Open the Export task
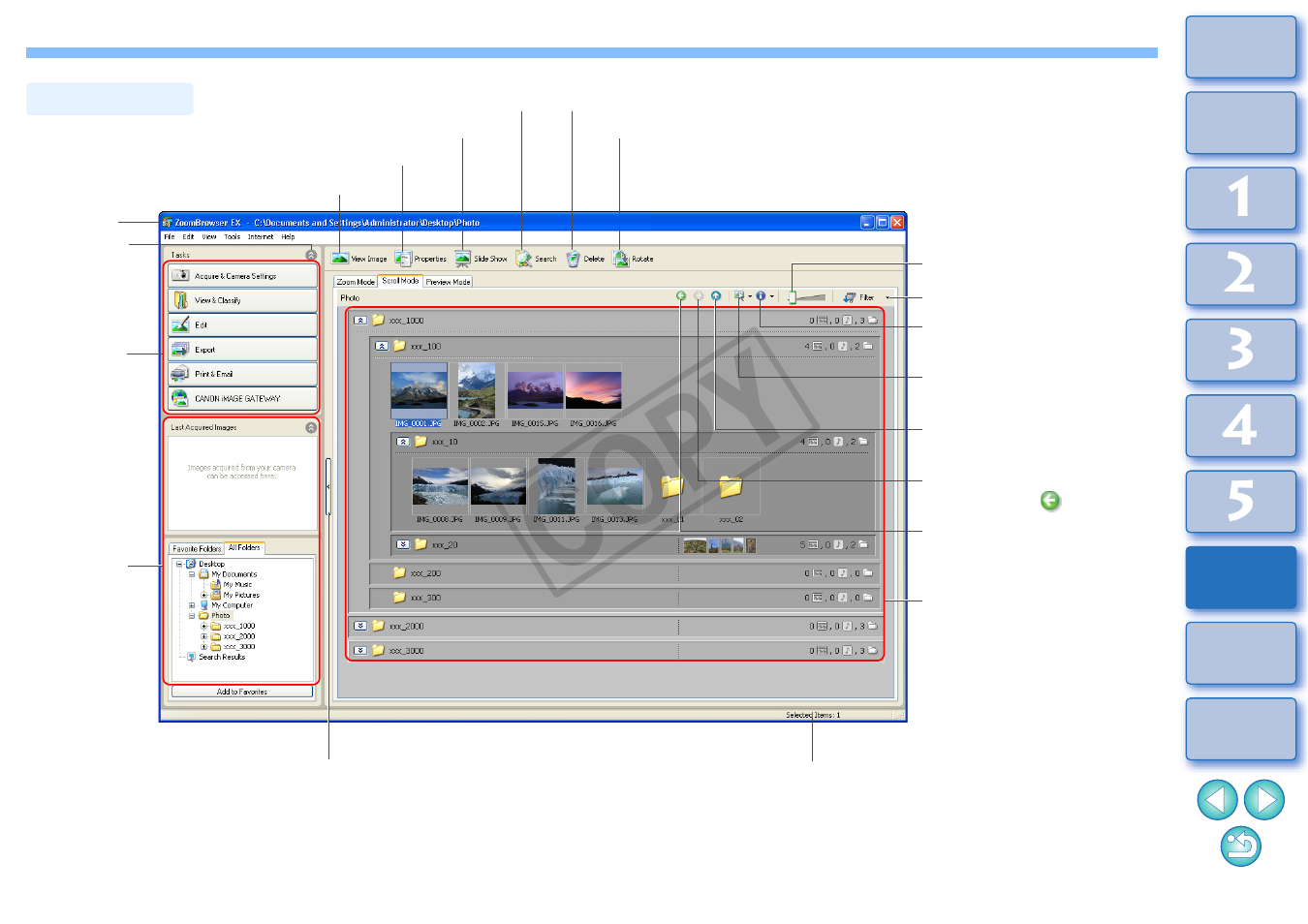Viewport: 1308px width, 924px height. [x=242, y=350]
